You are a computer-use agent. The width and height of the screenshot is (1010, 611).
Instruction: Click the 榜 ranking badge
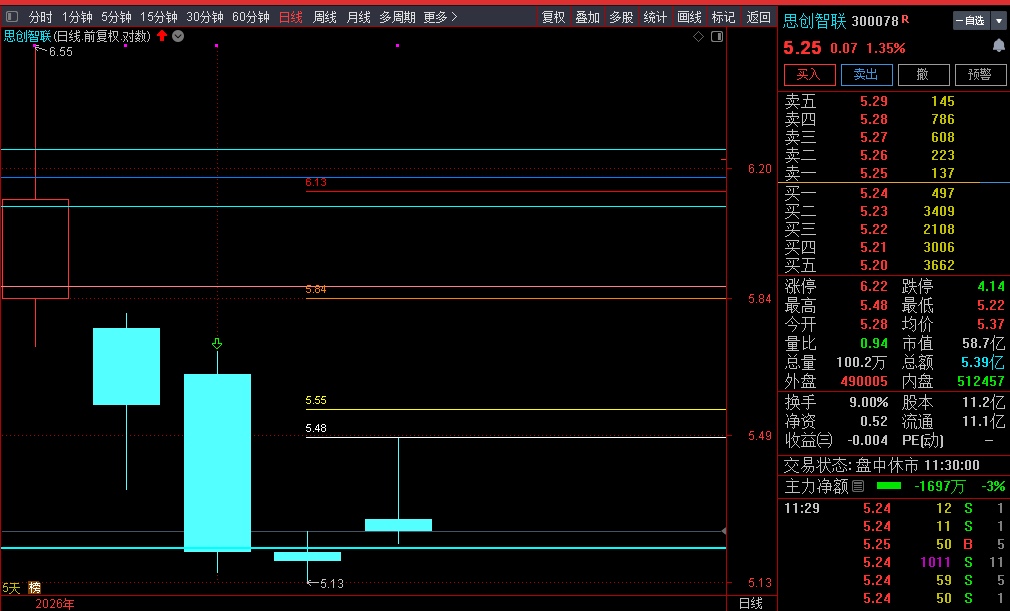(x=35, y=587)
